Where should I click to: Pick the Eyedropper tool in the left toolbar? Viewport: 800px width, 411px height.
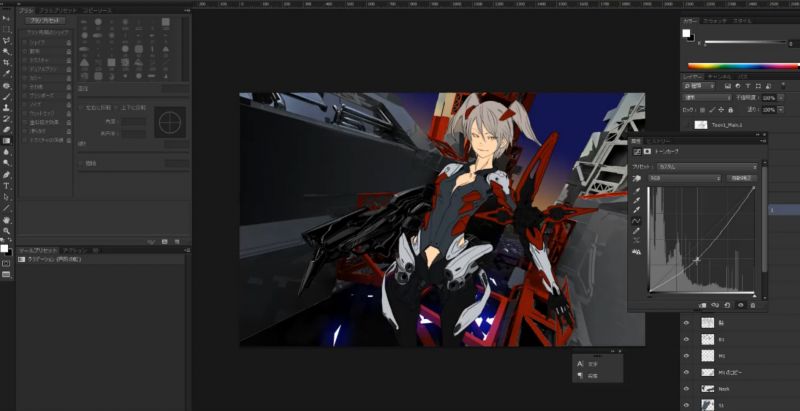(x=7, y=74)
